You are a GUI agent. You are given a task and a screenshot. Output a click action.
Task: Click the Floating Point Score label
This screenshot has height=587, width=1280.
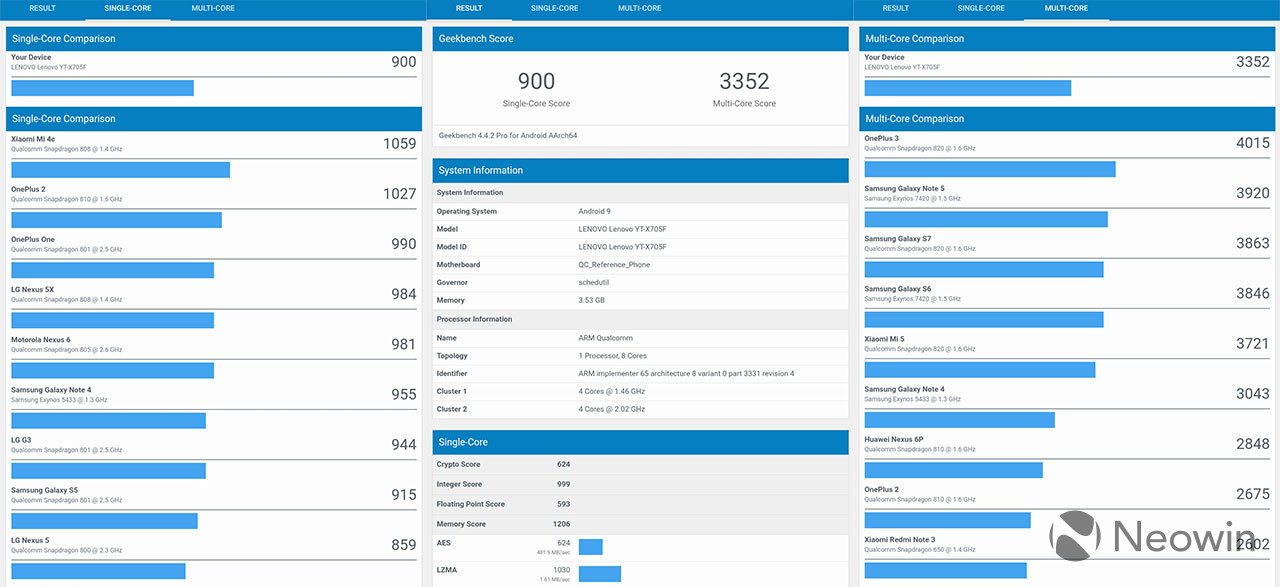pyautogui.click(x=470, y=505)
